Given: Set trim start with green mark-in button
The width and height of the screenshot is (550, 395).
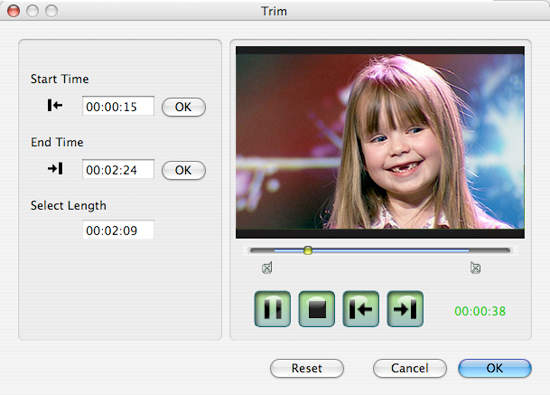Looking at the screenshot, I should 361,309.
